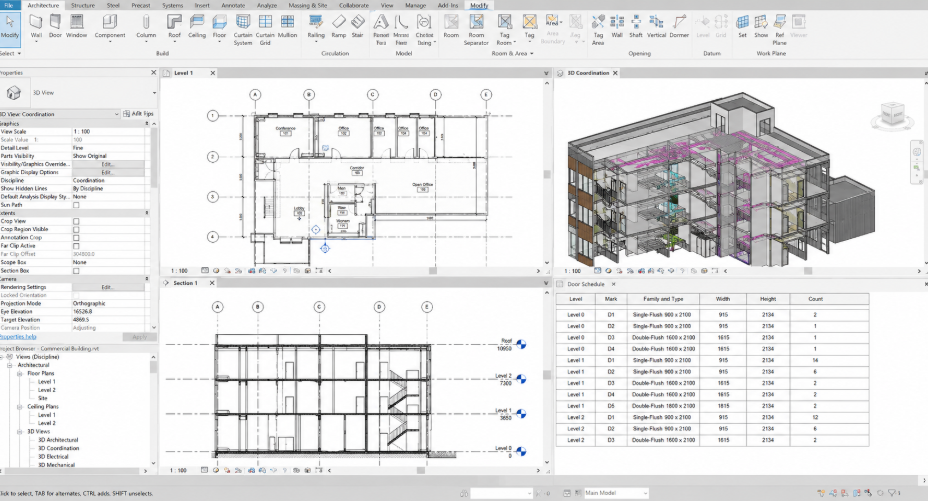The height and width of the screenshot is (501, 928).
Task: Click the Apply button in Properties
Action: [x=140, y=337]
